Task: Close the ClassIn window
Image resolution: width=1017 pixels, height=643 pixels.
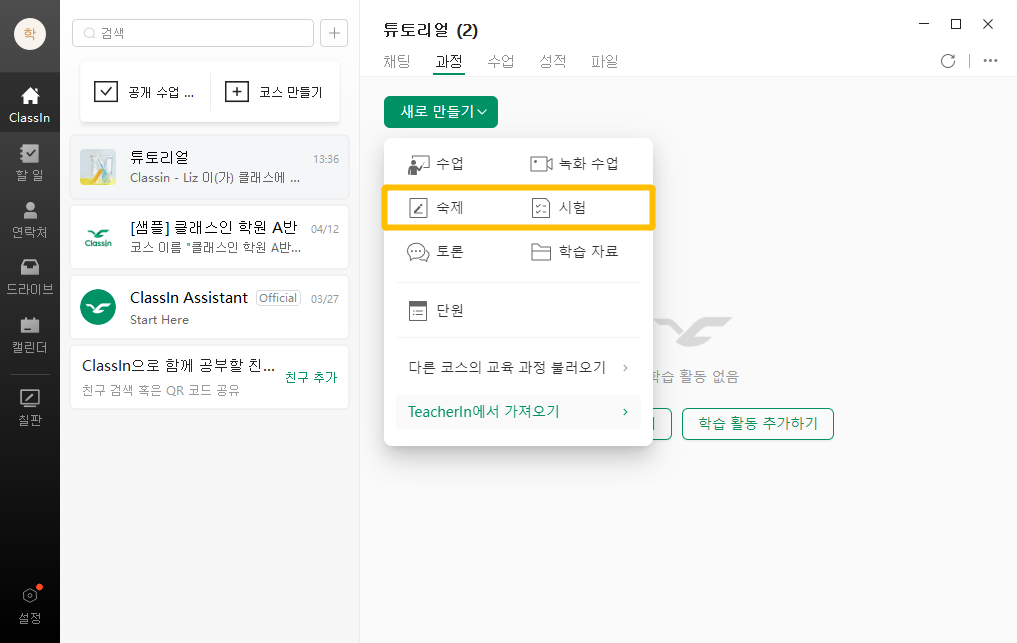Action: point(988,24)
